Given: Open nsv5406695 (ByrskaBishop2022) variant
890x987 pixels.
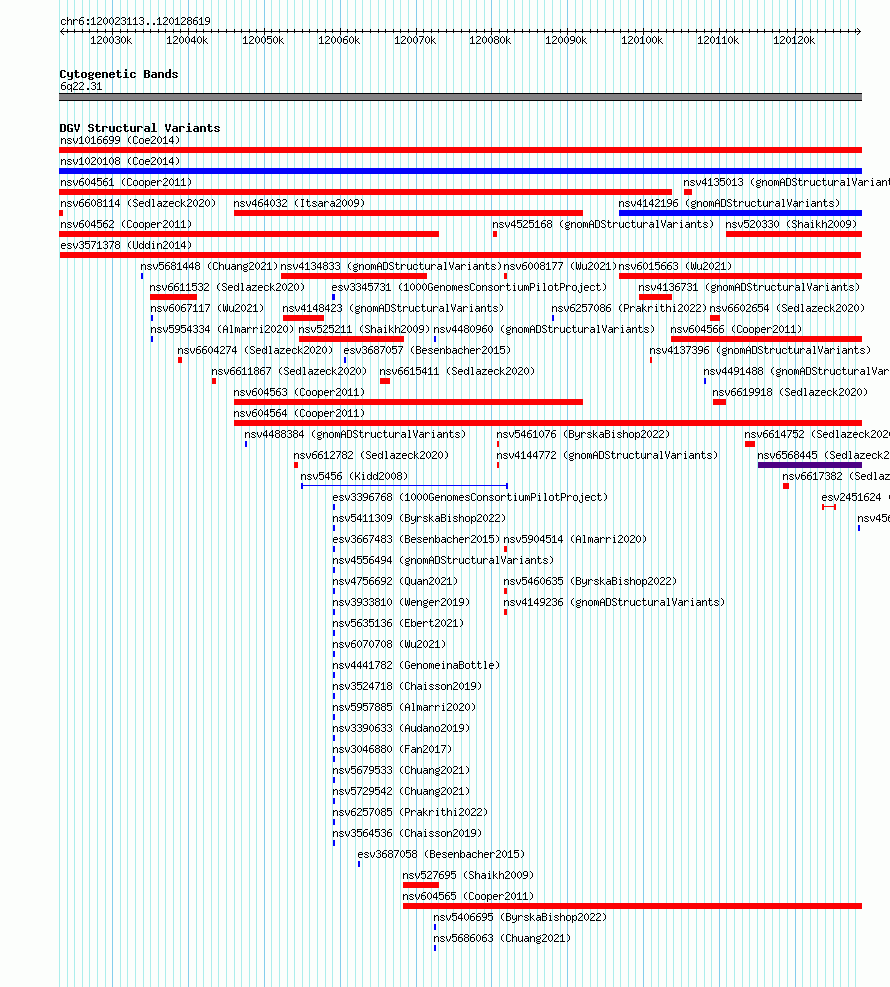Looking at the screenshot, I should point(520,917).
